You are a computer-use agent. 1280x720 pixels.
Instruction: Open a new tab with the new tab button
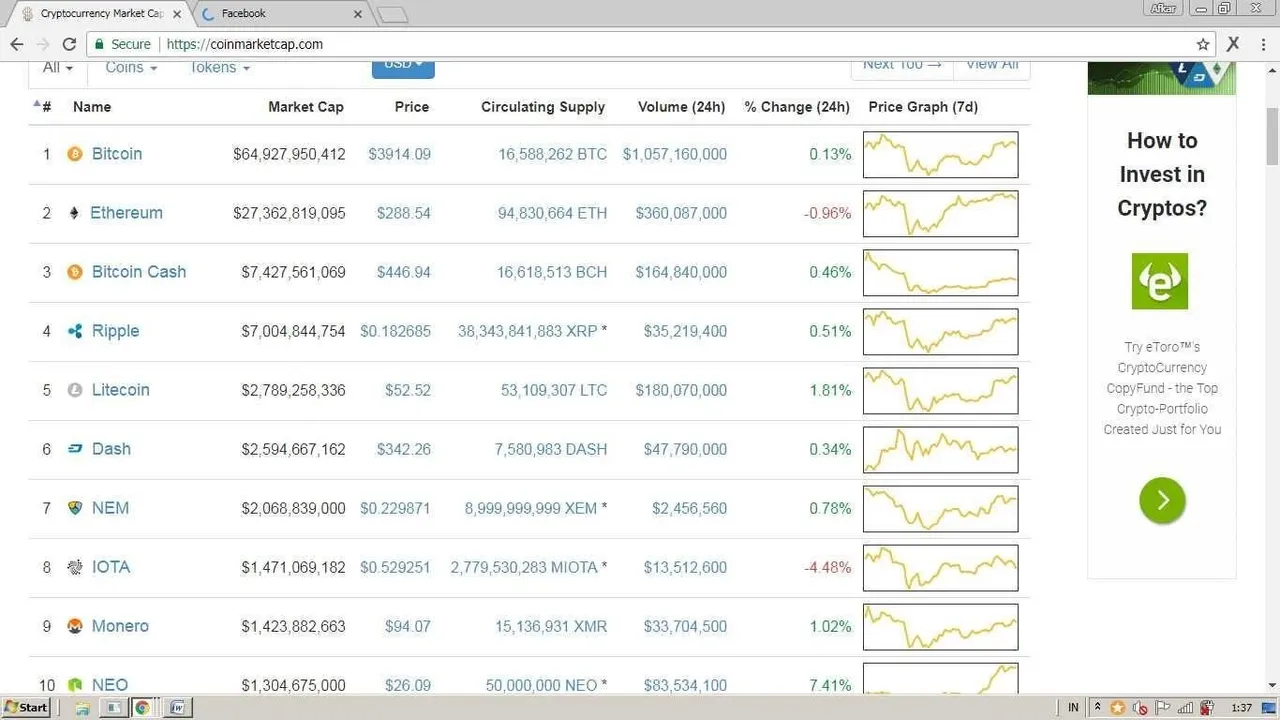click(393, 14)
